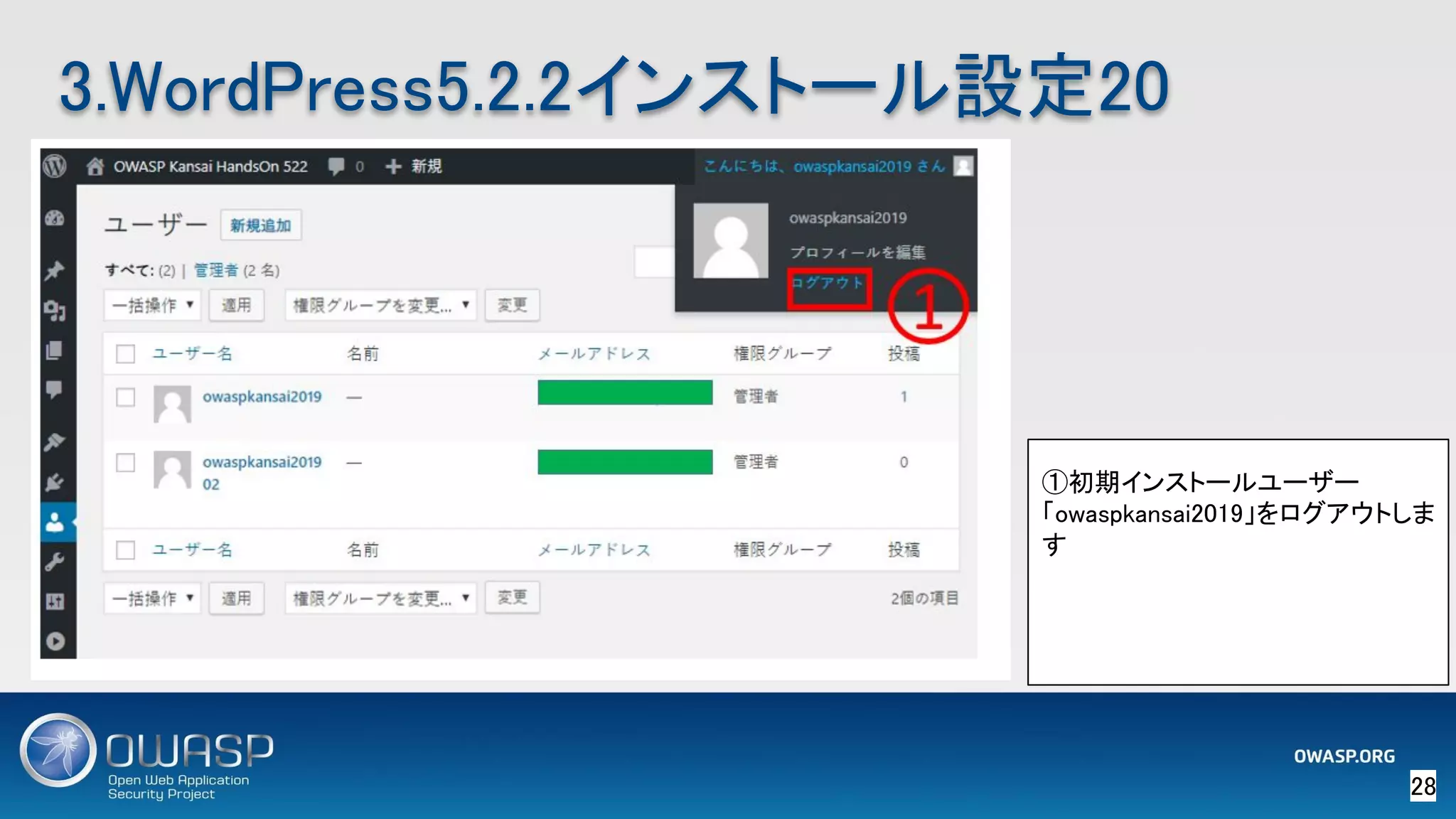Open comments bubble in admin bar
The width and height of the screenshot is (1456, 819).
point(336,166)
